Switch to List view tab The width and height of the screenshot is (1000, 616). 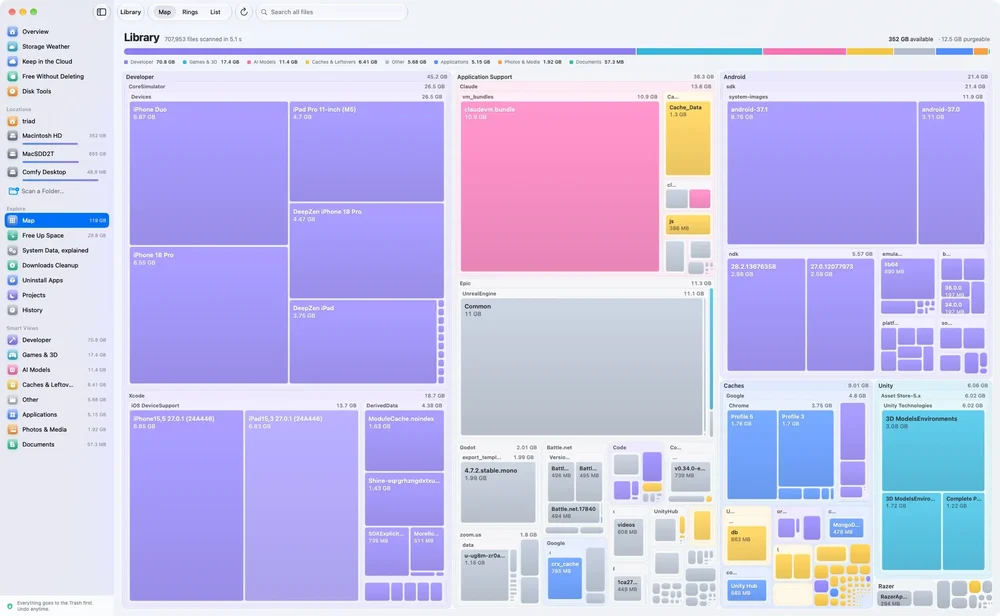(x=216, y=11)
